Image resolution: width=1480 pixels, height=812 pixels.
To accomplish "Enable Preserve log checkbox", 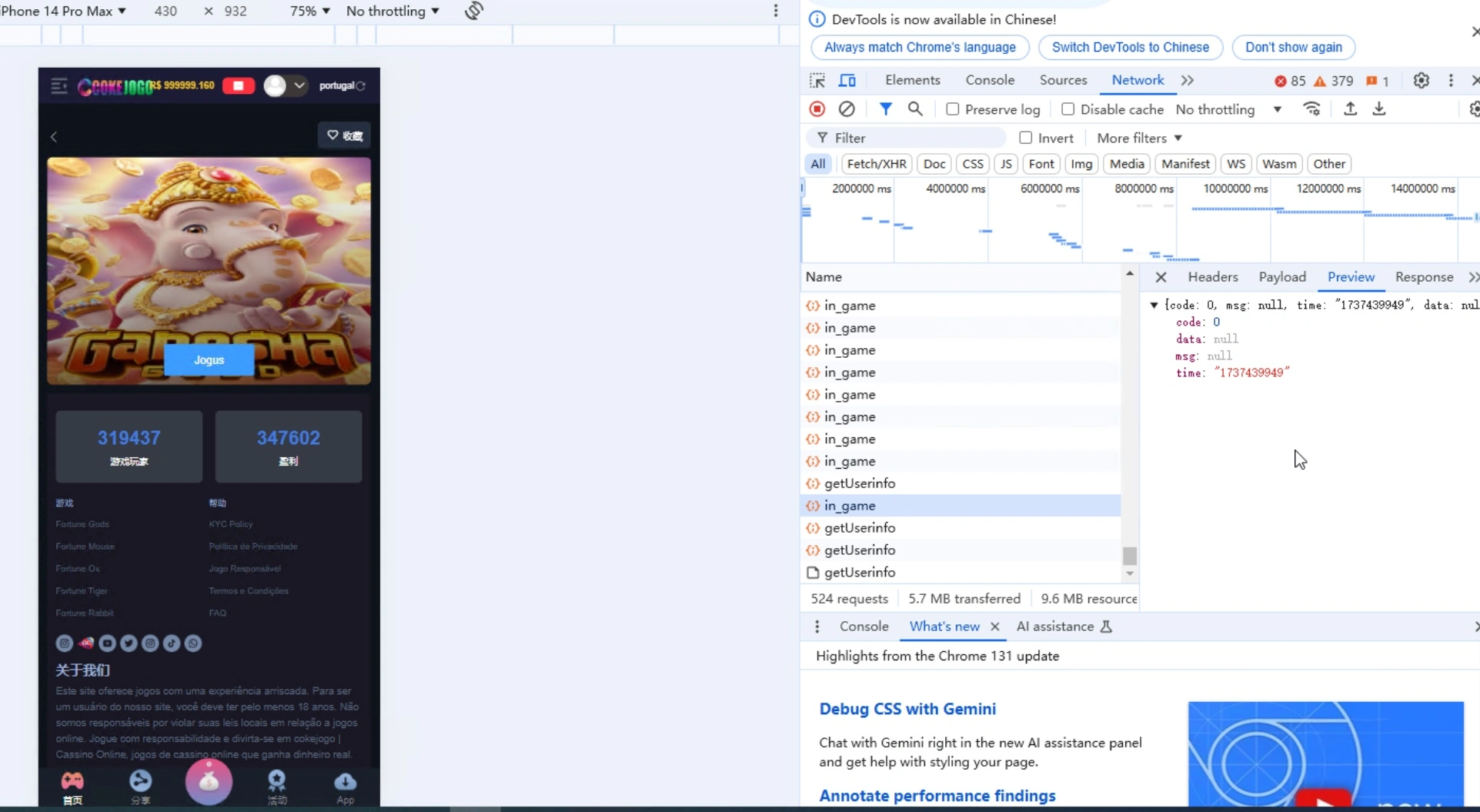I will click(x=953, y=109).
